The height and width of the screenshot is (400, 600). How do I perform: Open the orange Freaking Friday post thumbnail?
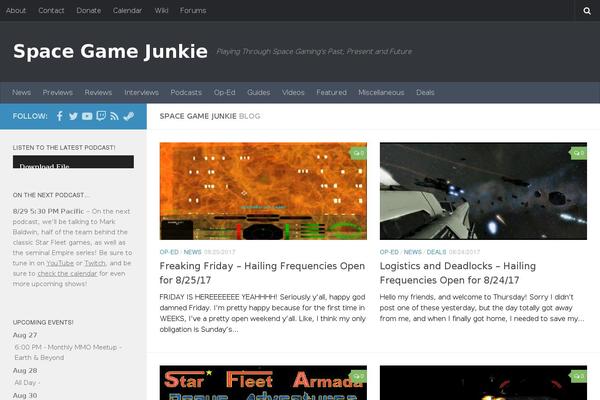tap(263, 191)
